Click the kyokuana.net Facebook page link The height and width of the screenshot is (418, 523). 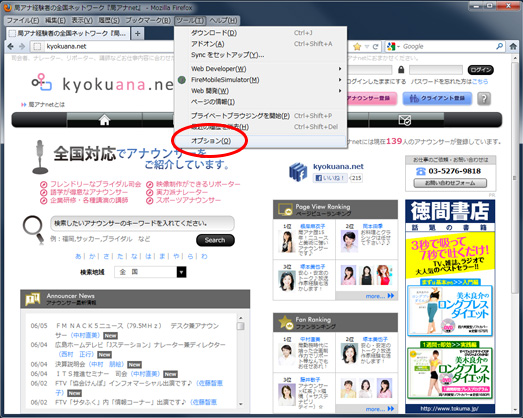point(338,166)
